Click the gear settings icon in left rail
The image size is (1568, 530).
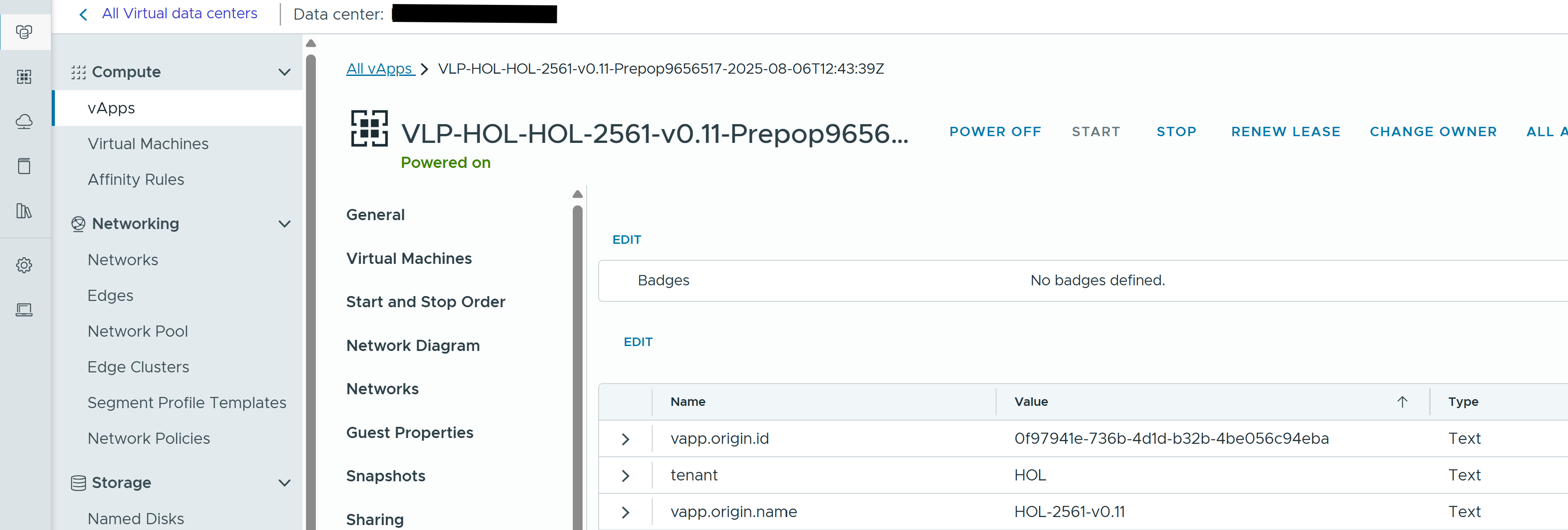pyautogui.click(x=25, y=265)
